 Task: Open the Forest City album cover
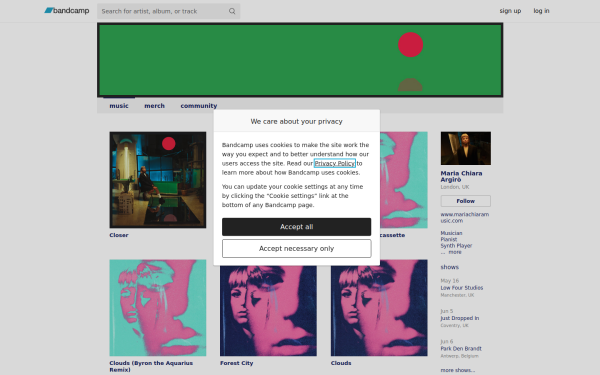coord(268,311)
